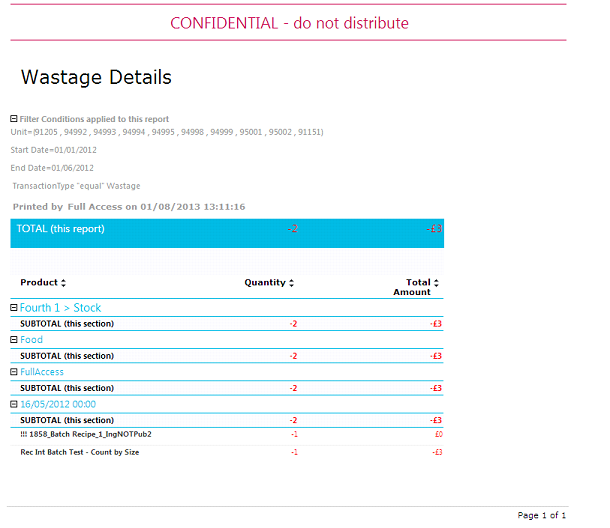Image resolution: width=610 pixels, height=528 pixels.
Task: Select the 16/05/2012 00:00 date link
Action: (58, 404)
